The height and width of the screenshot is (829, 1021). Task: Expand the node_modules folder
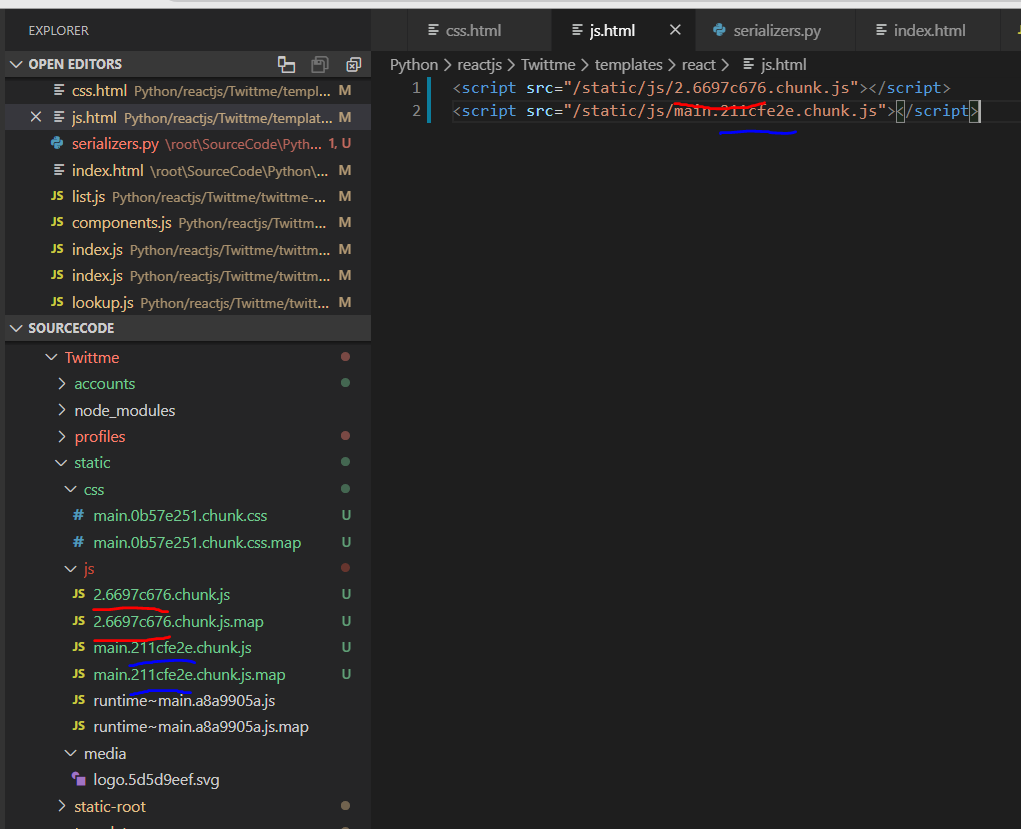pos(124,410)
